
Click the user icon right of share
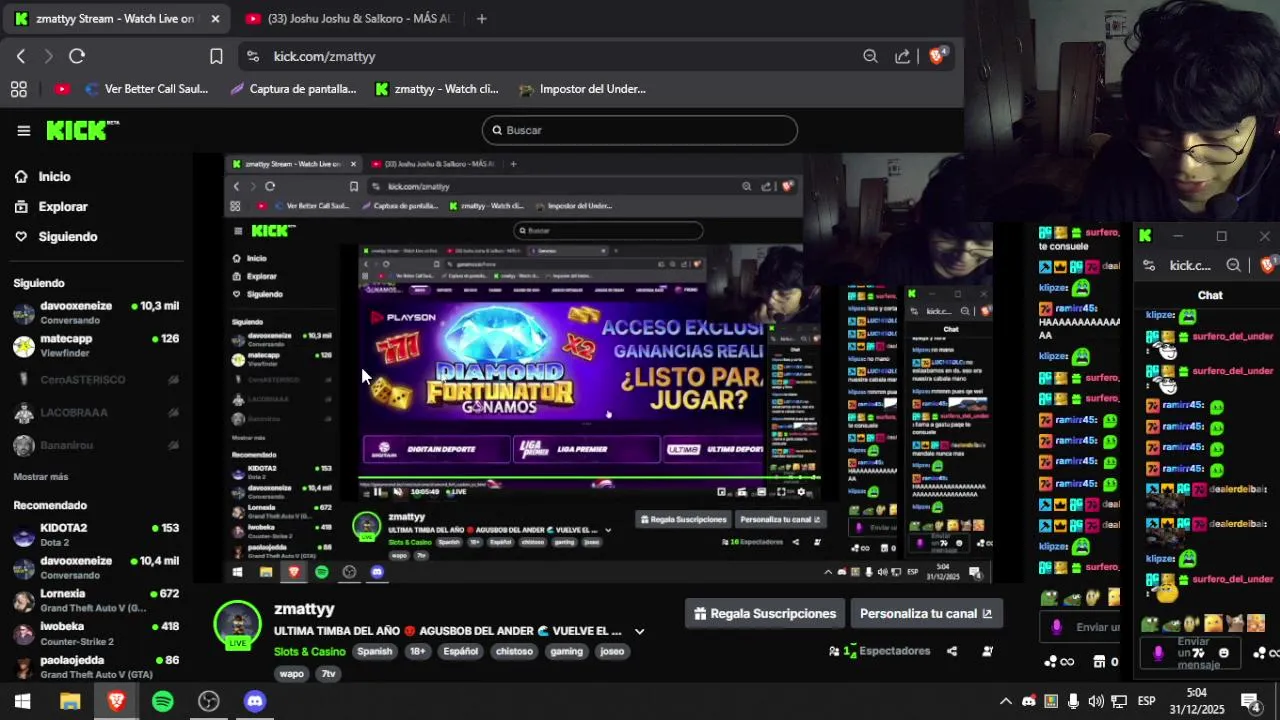987,651
